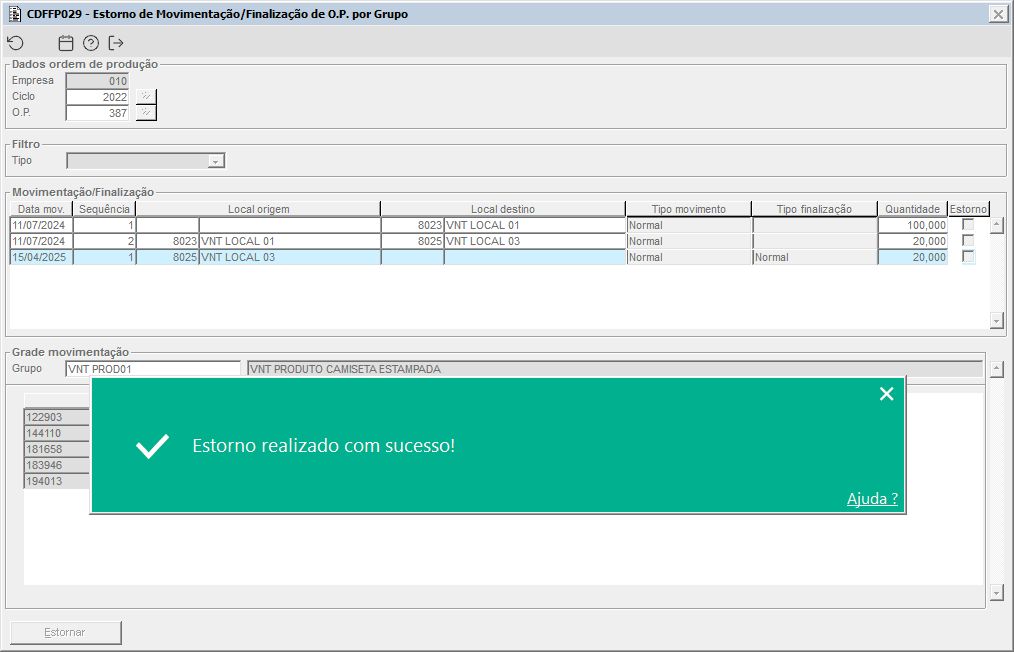
Task: Click the movement table scroll-up arrow
Action: pos(997,225)
